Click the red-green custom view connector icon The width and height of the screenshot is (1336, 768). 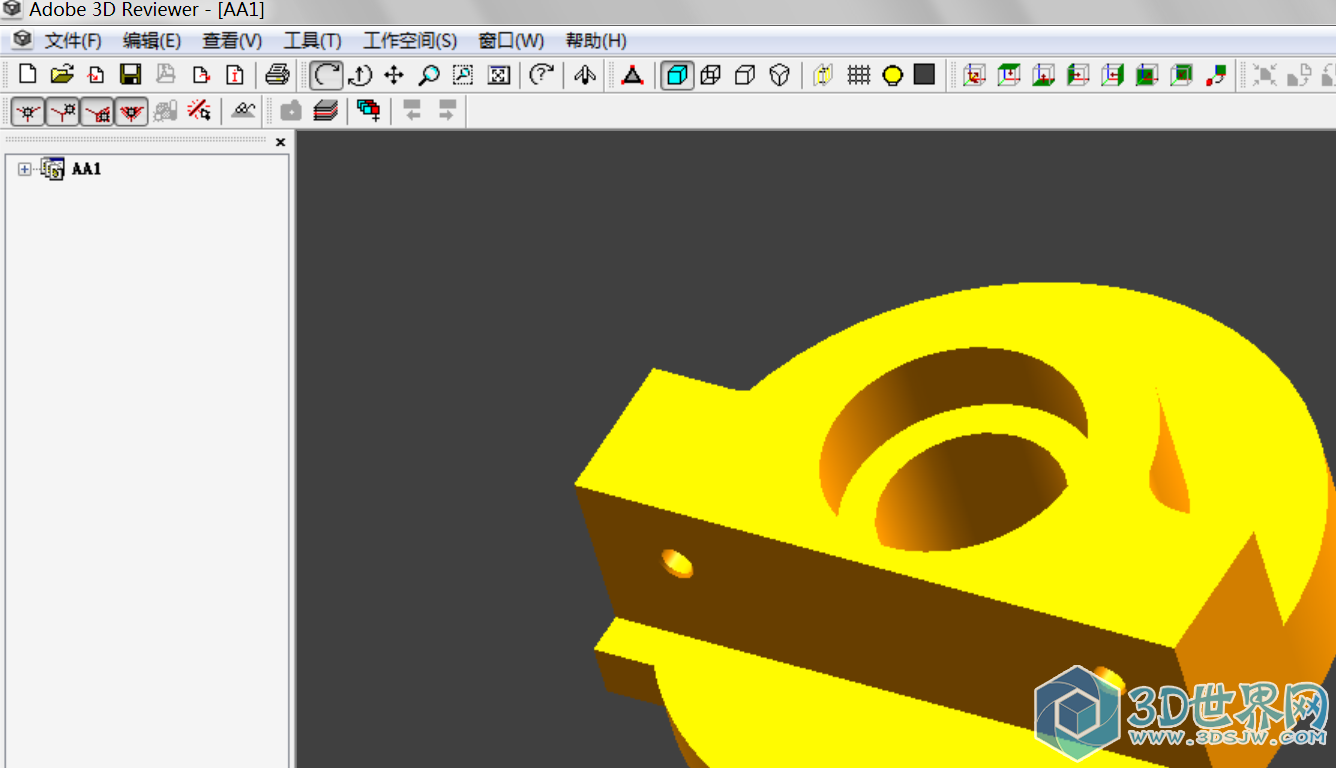pos(1216,75)
